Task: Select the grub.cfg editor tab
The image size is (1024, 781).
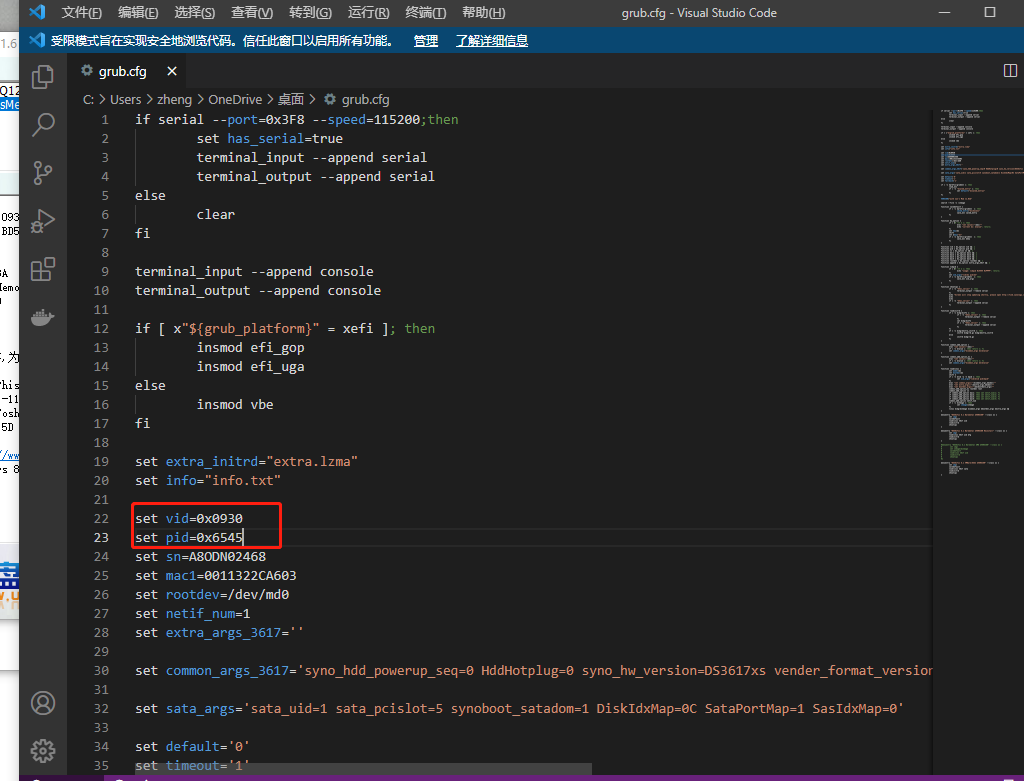Action: [121, 72]
